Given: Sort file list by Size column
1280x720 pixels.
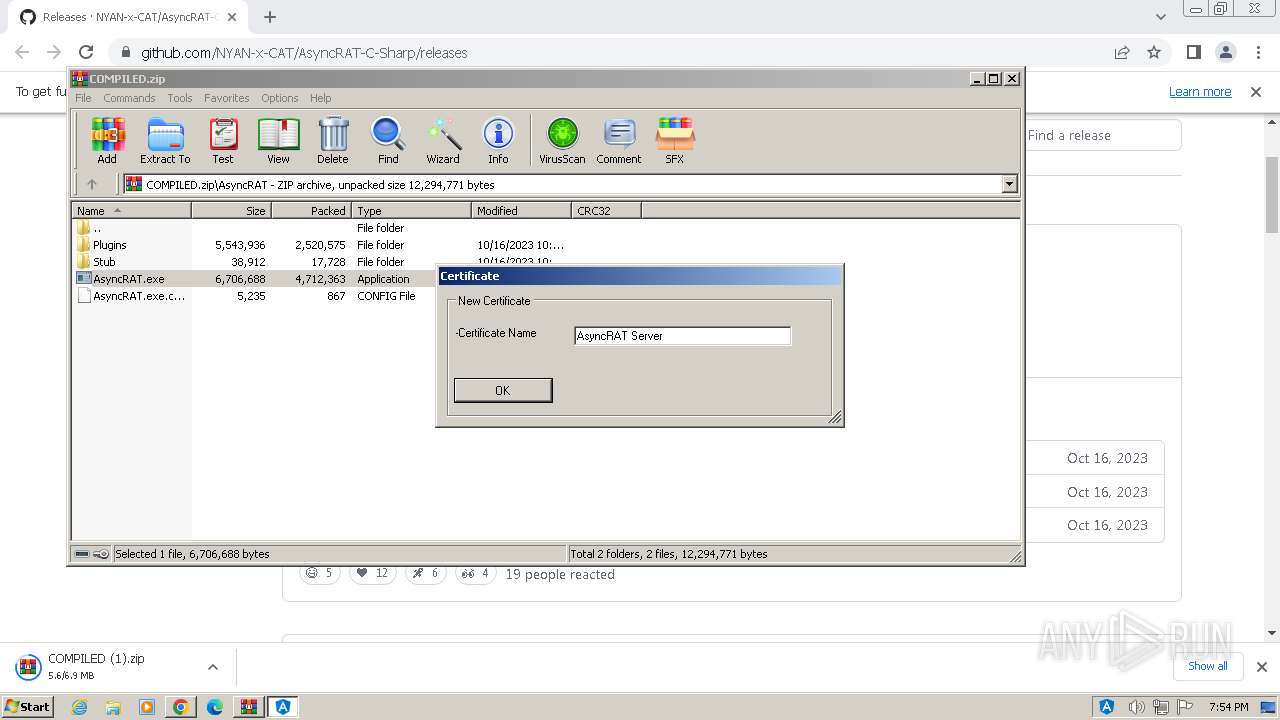Looking at the screenshot, I should (231, 211).
